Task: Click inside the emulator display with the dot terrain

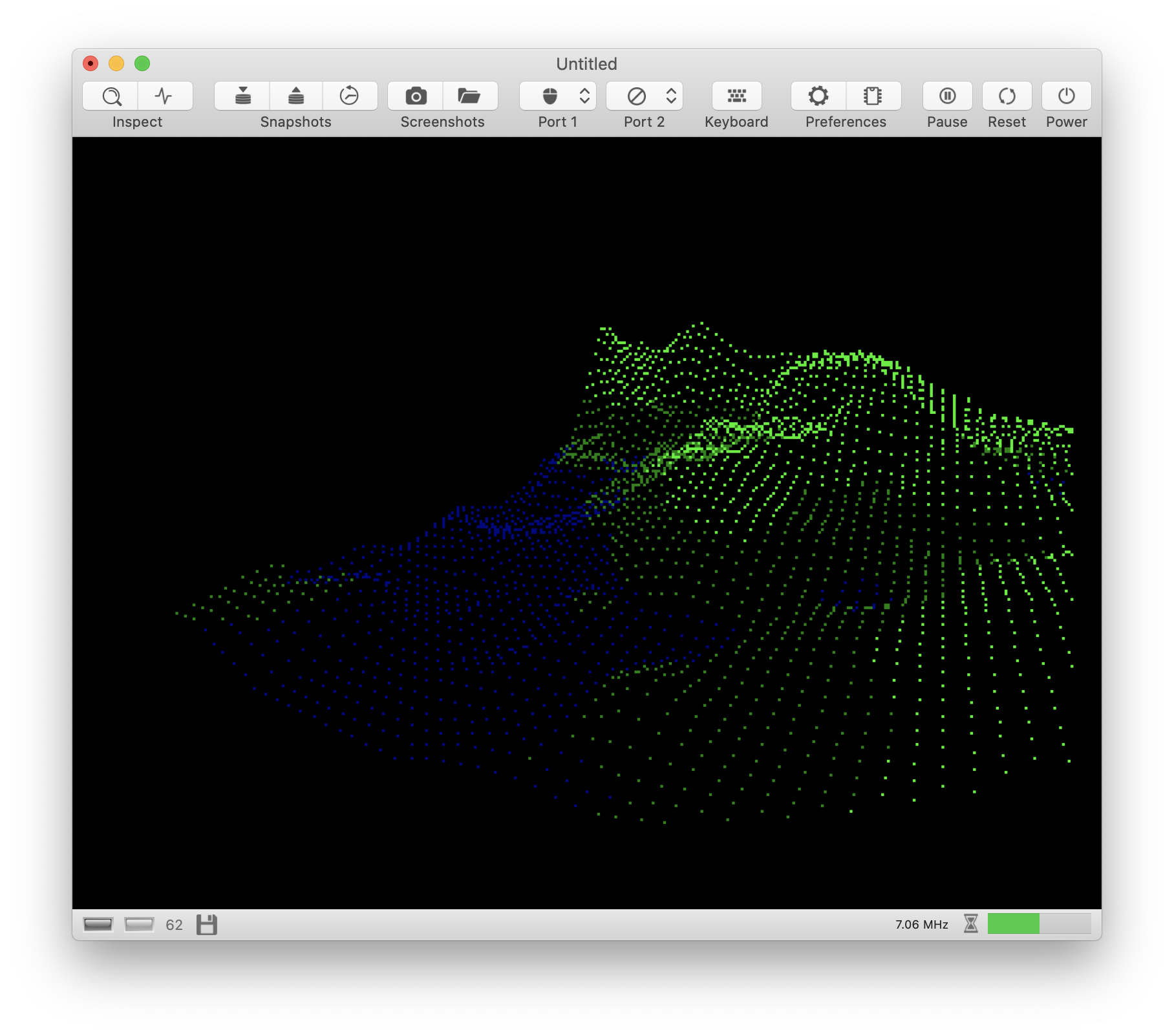Action: 587,523
